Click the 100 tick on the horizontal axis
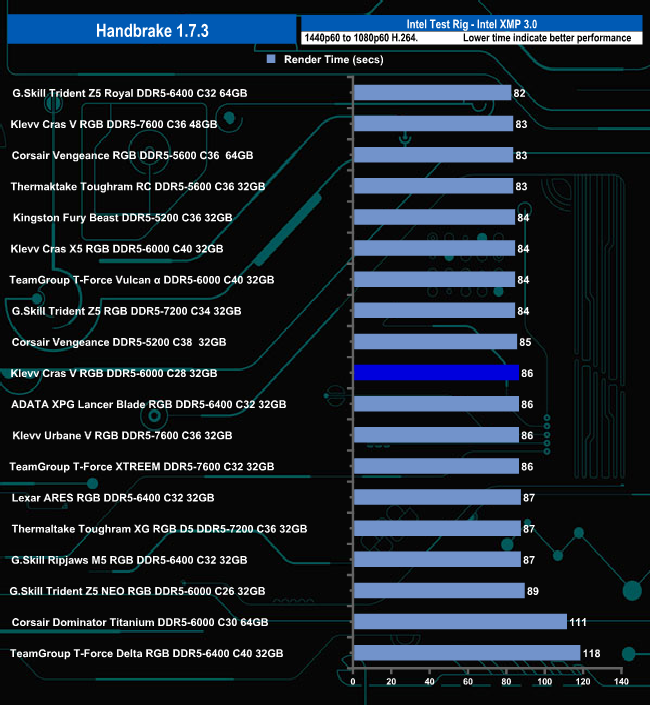This screenshot has height=705, width=650. coord(544,682)
